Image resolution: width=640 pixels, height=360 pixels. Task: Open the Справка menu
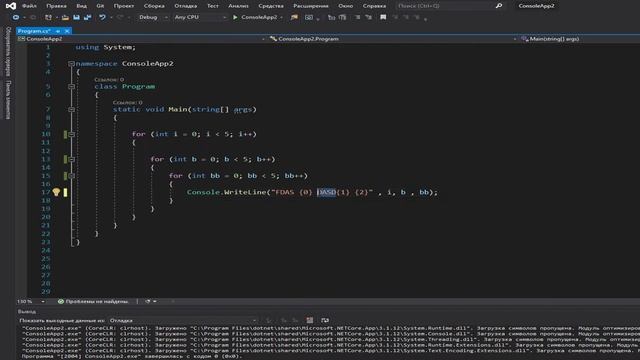coord(374,6)
